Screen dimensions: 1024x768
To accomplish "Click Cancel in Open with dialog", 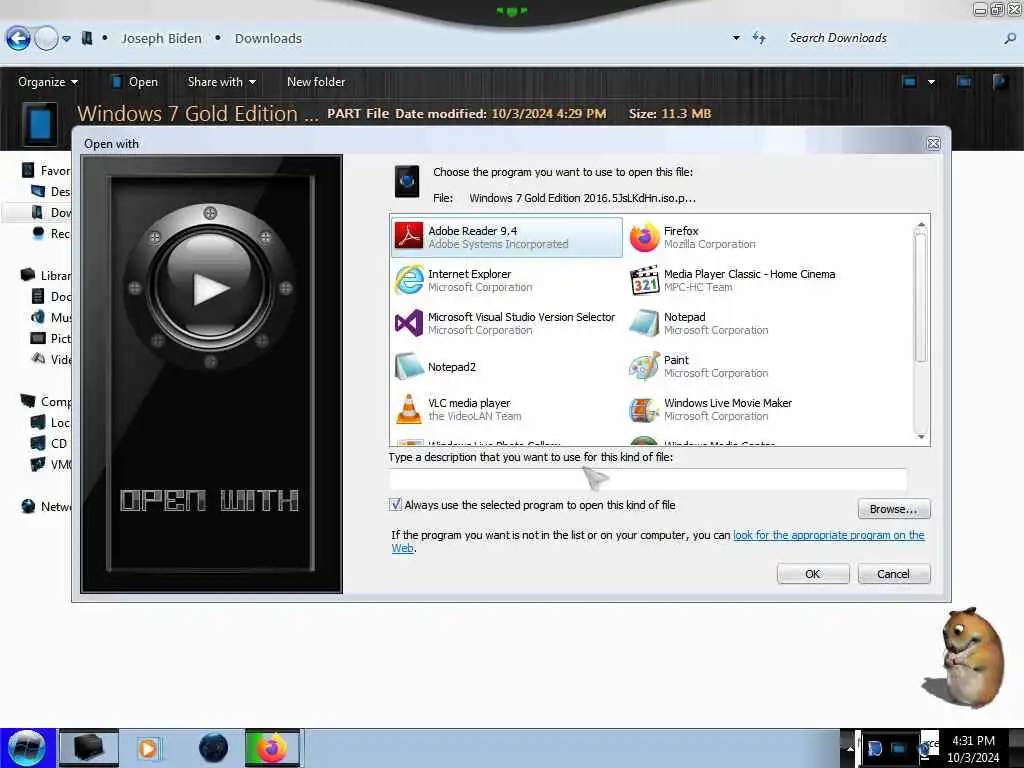I will click(893, 573).
